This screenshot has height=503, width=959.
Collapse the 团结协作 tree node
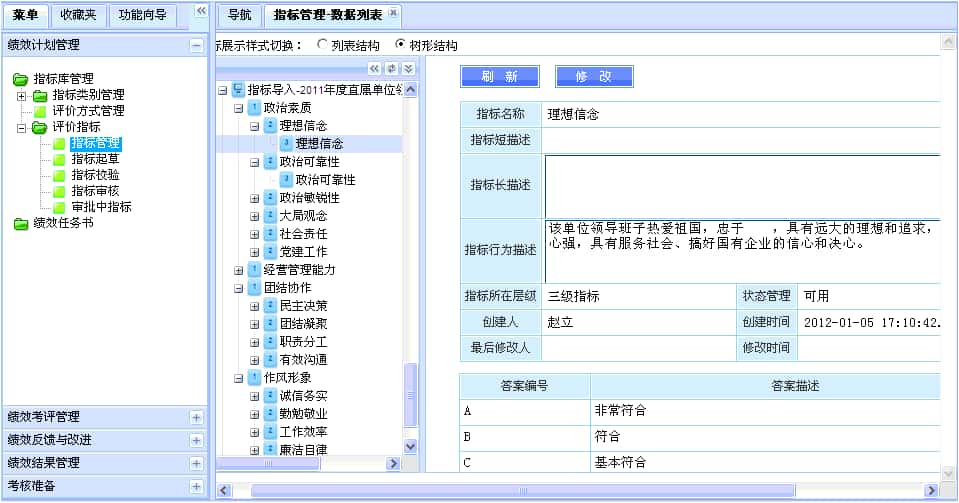239,288
